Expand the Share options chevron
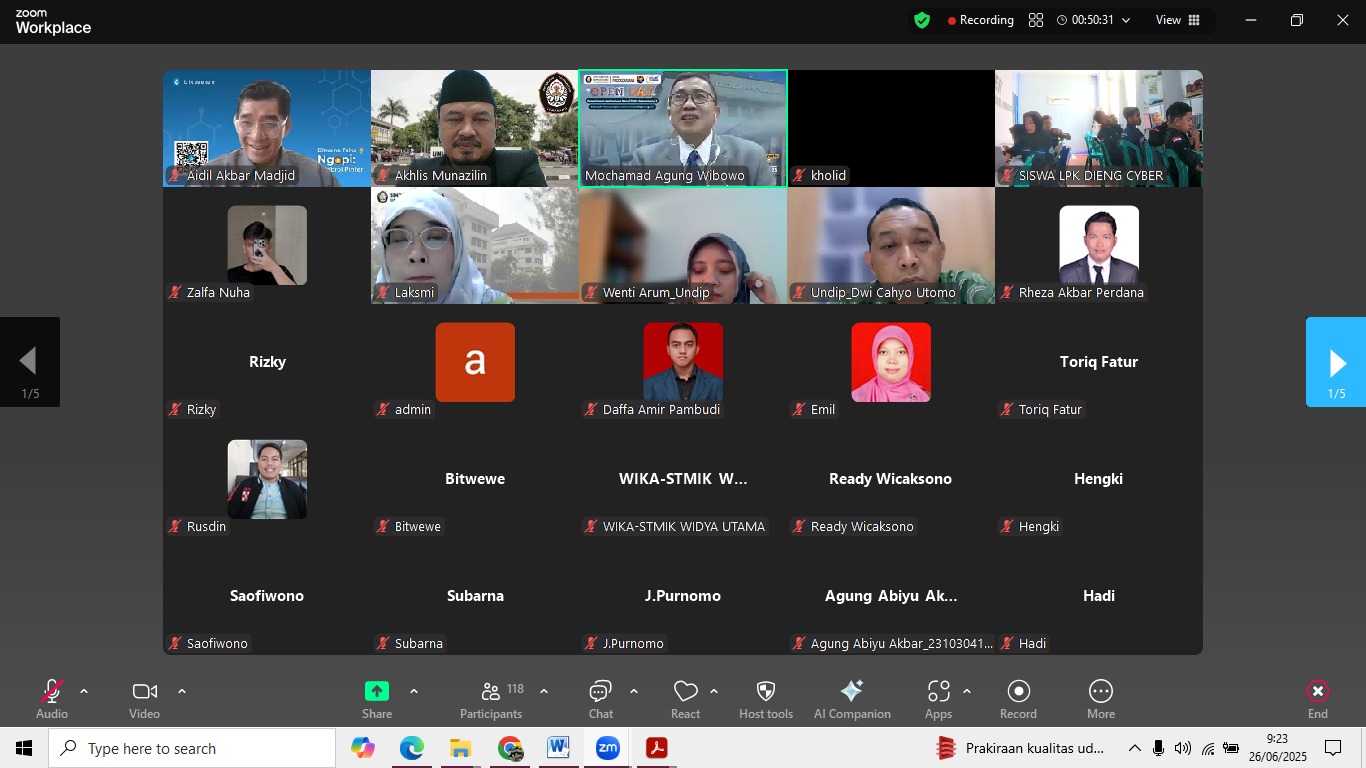The image size is (1366, 768). tap(414, 691)
